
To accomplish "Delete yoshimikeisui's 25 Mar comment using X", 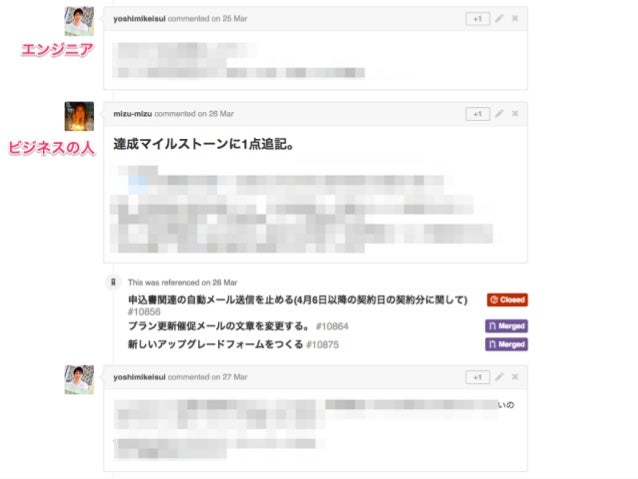I will click(x=515, y=18).
